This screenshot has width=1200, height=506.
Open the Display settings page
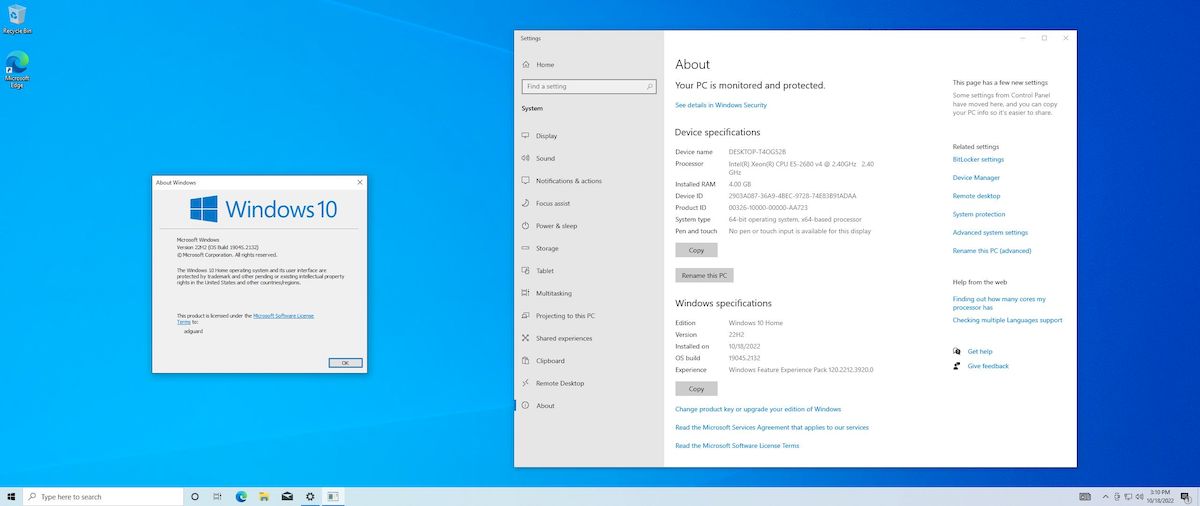546,136
